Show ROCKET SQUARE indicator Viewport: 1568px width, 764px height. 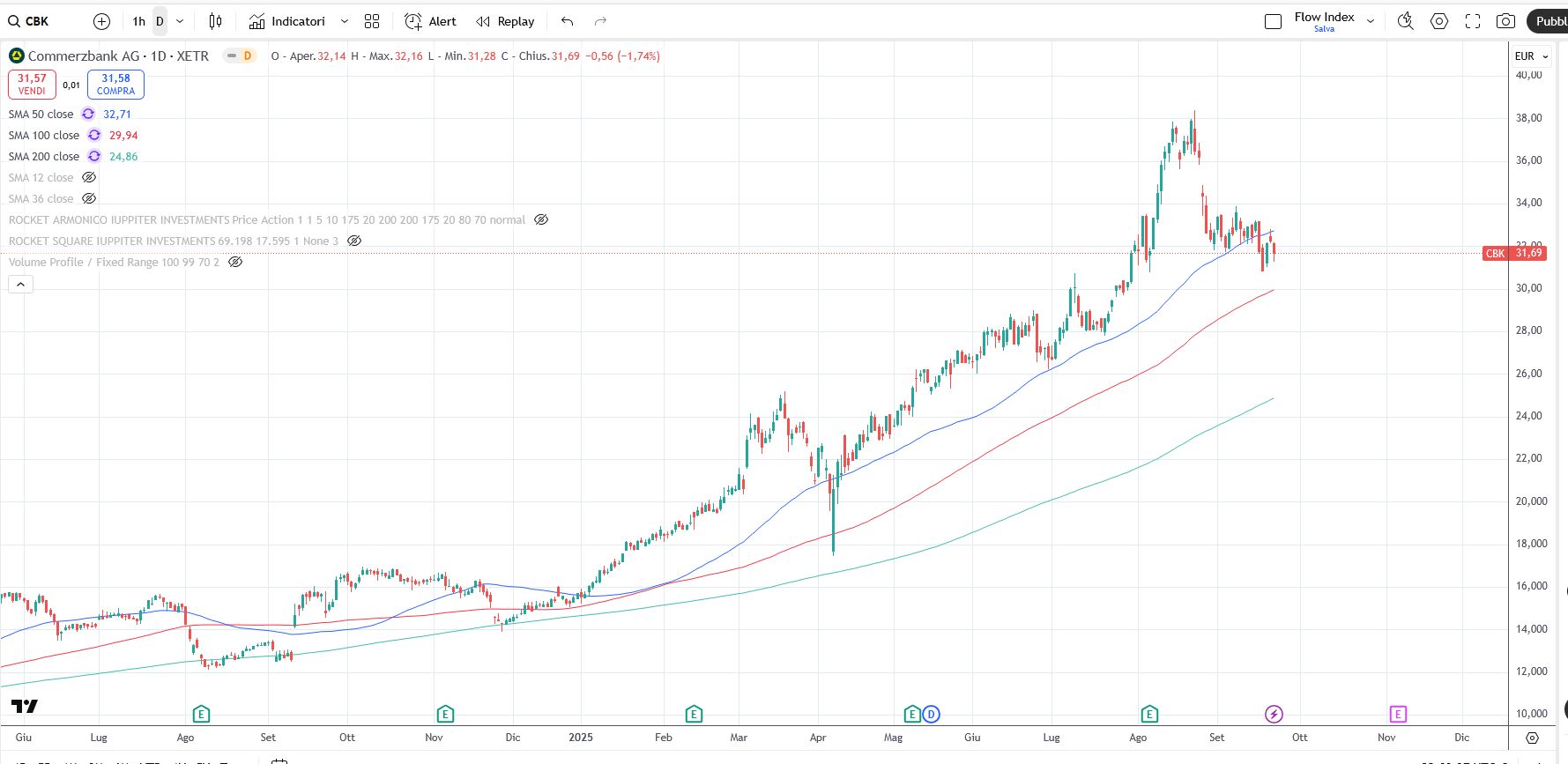click(x=354, y=241)
